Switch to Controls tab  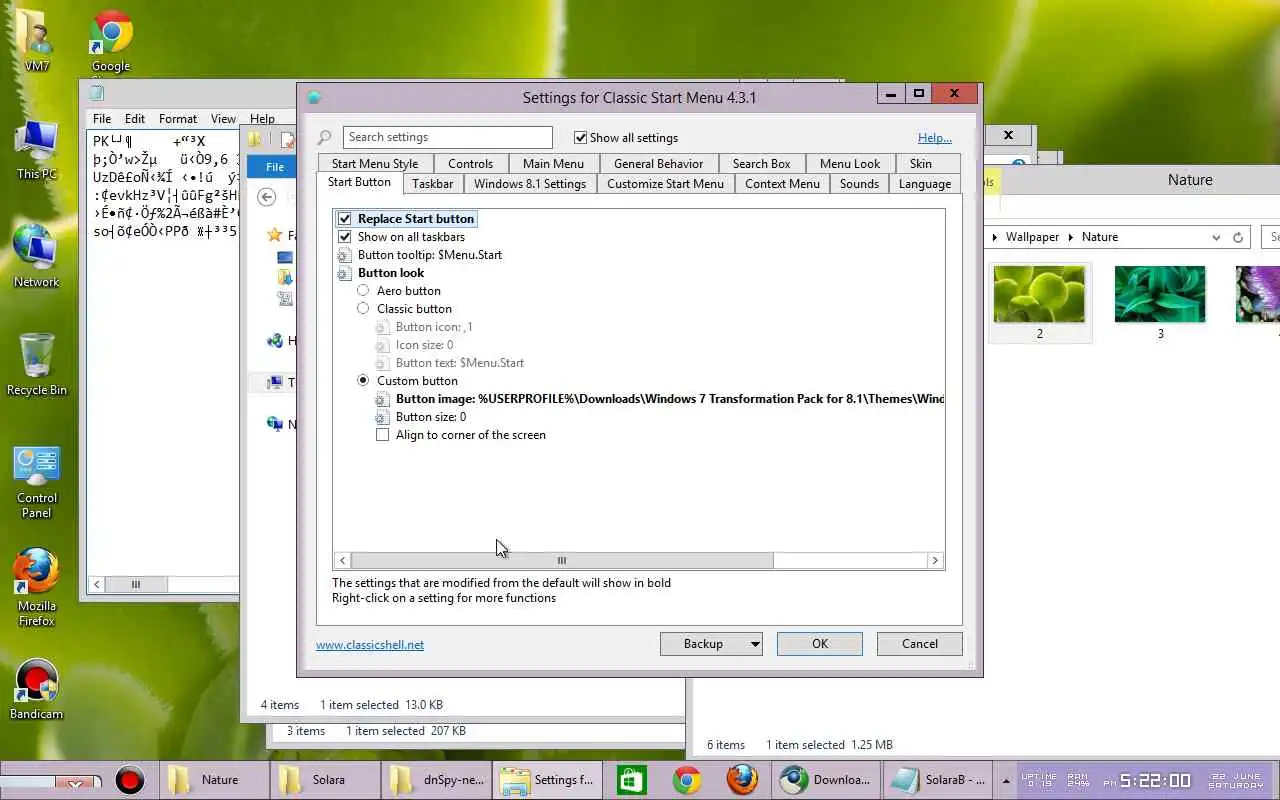click(470, 164)
